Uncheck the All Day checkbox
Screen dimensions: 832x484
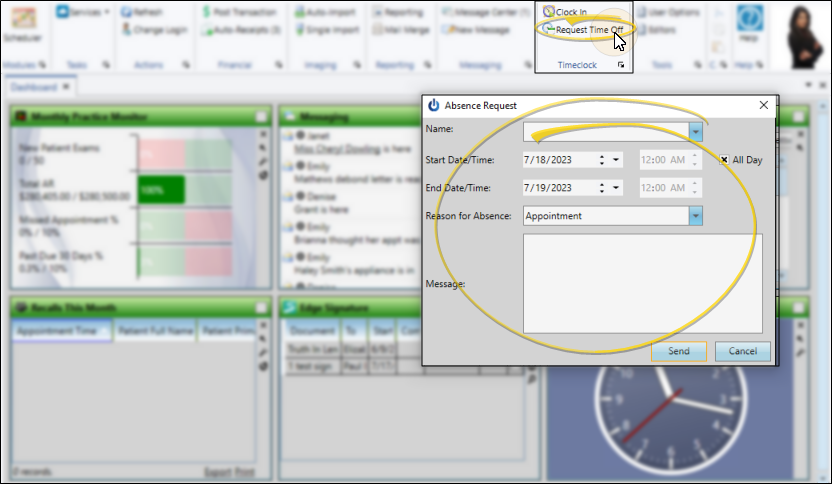click(724, 159)
